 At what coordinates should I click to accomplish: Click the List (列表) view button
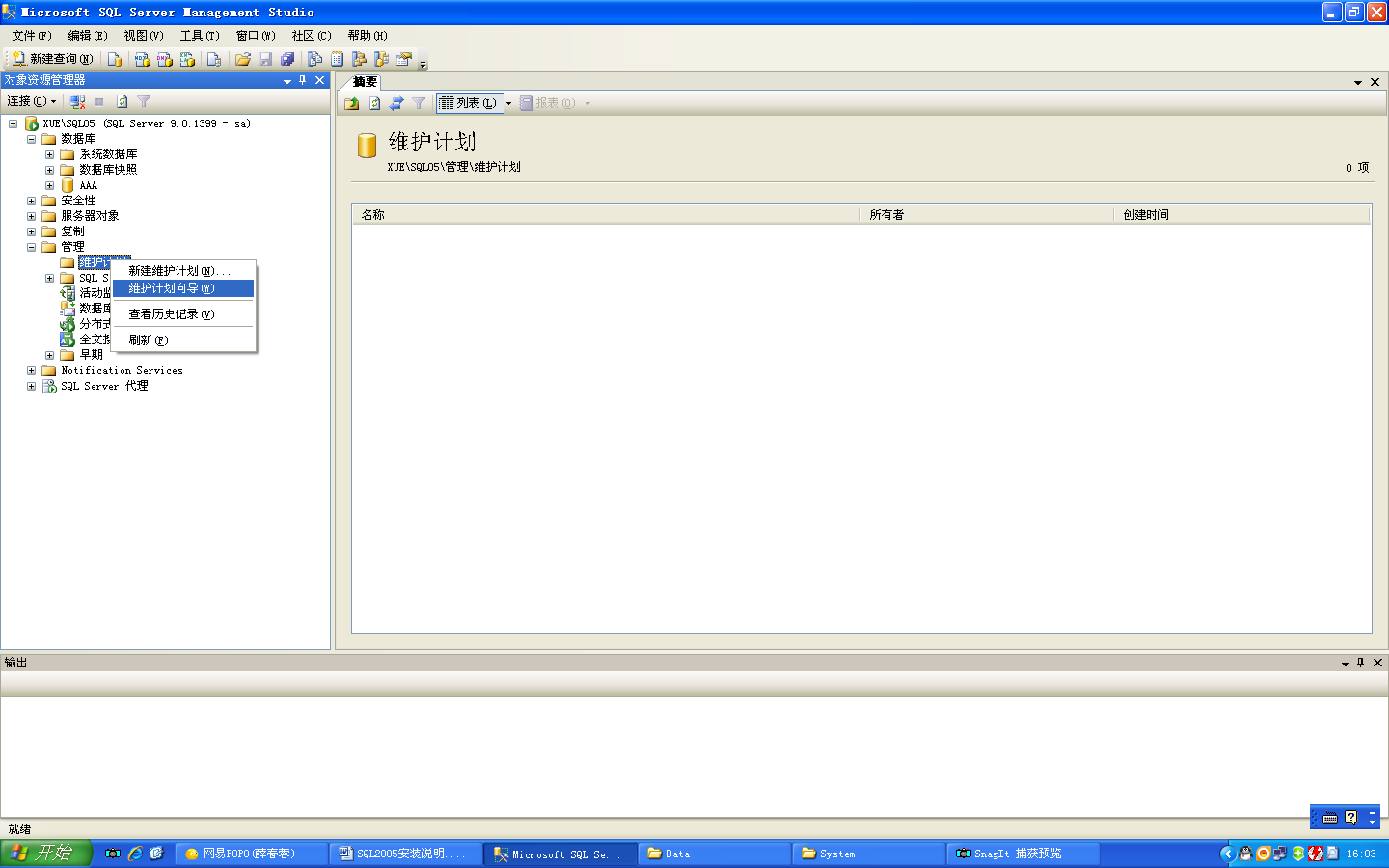click(x=470, y=103)
